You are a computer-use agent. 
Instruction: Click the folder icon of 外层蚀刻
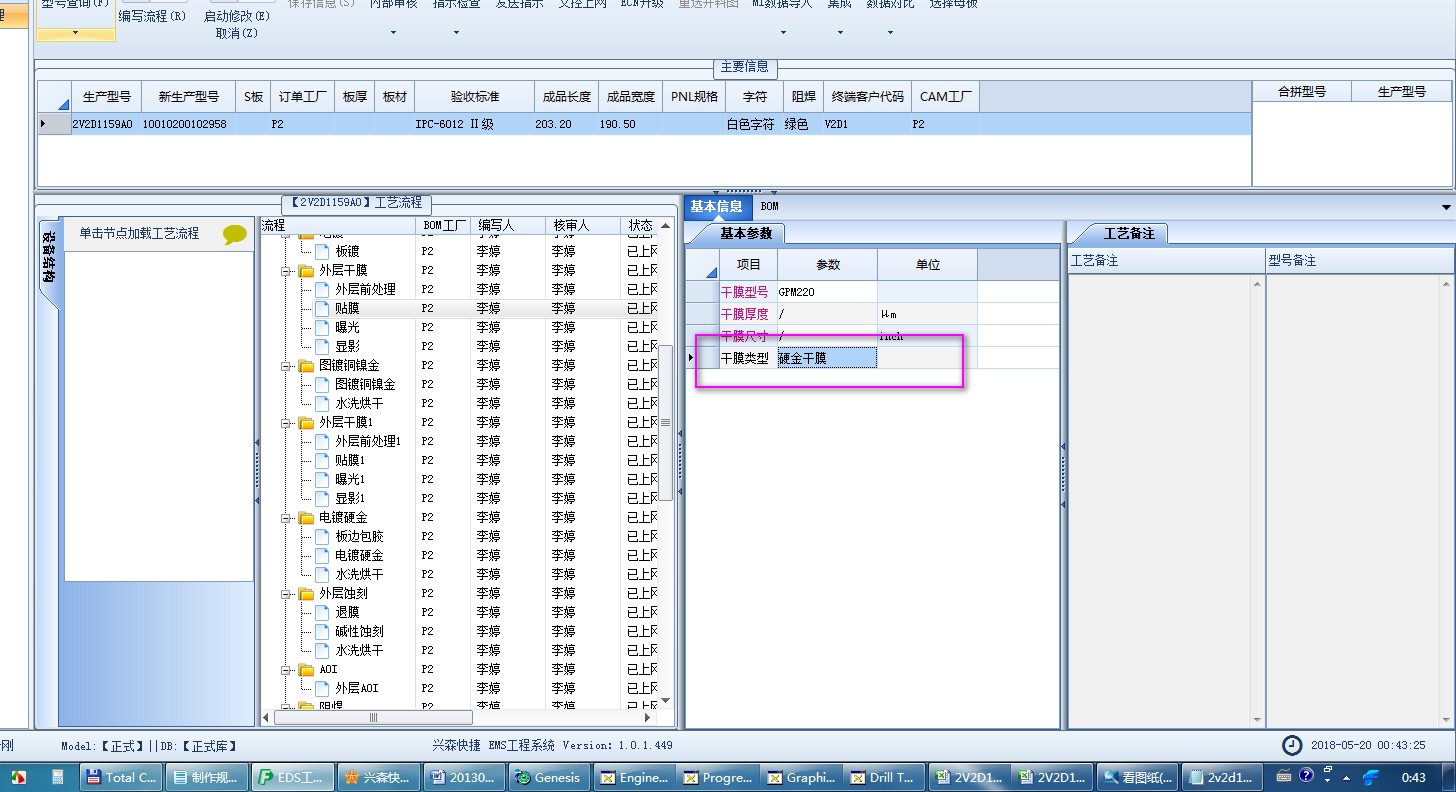[306, 594]
